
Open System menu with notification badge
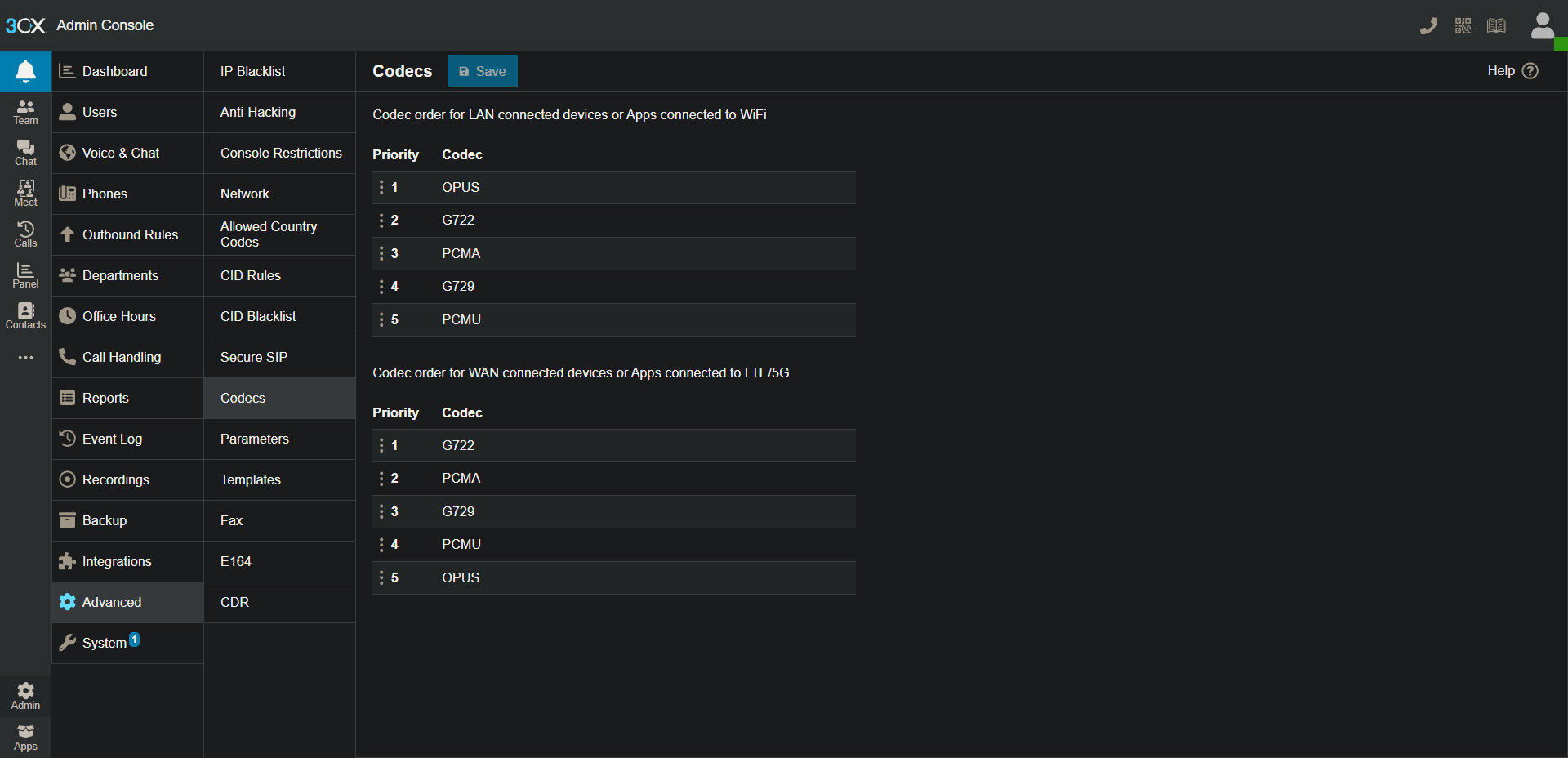[105, 643]
